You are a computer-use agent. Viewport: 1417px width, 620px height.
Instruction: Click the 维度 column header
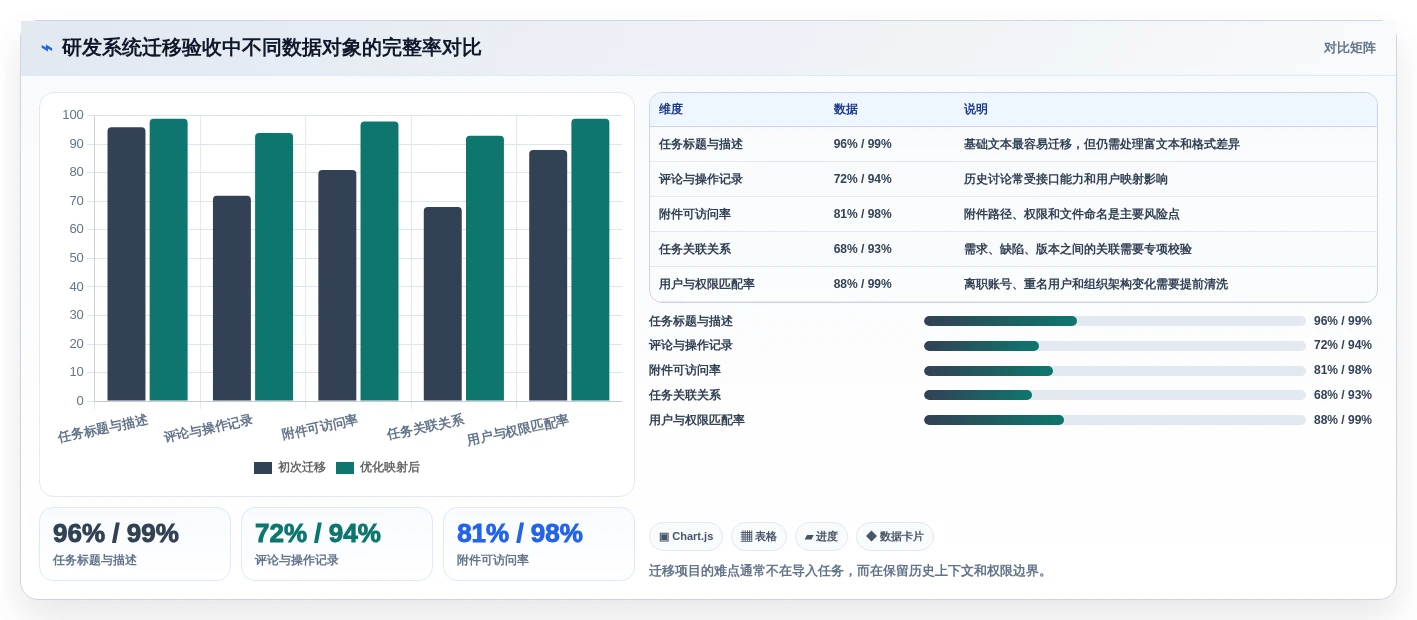(671, 110)
